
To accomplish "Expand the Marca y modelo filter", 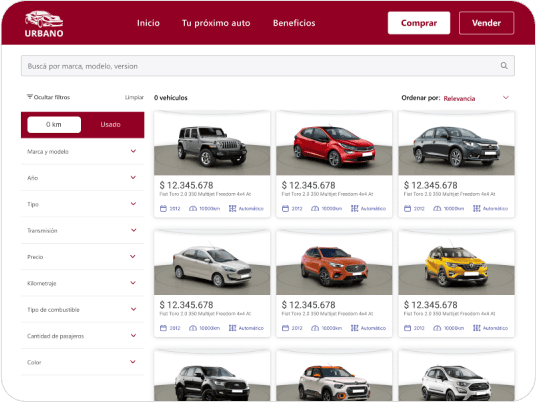I will [82, 151].
